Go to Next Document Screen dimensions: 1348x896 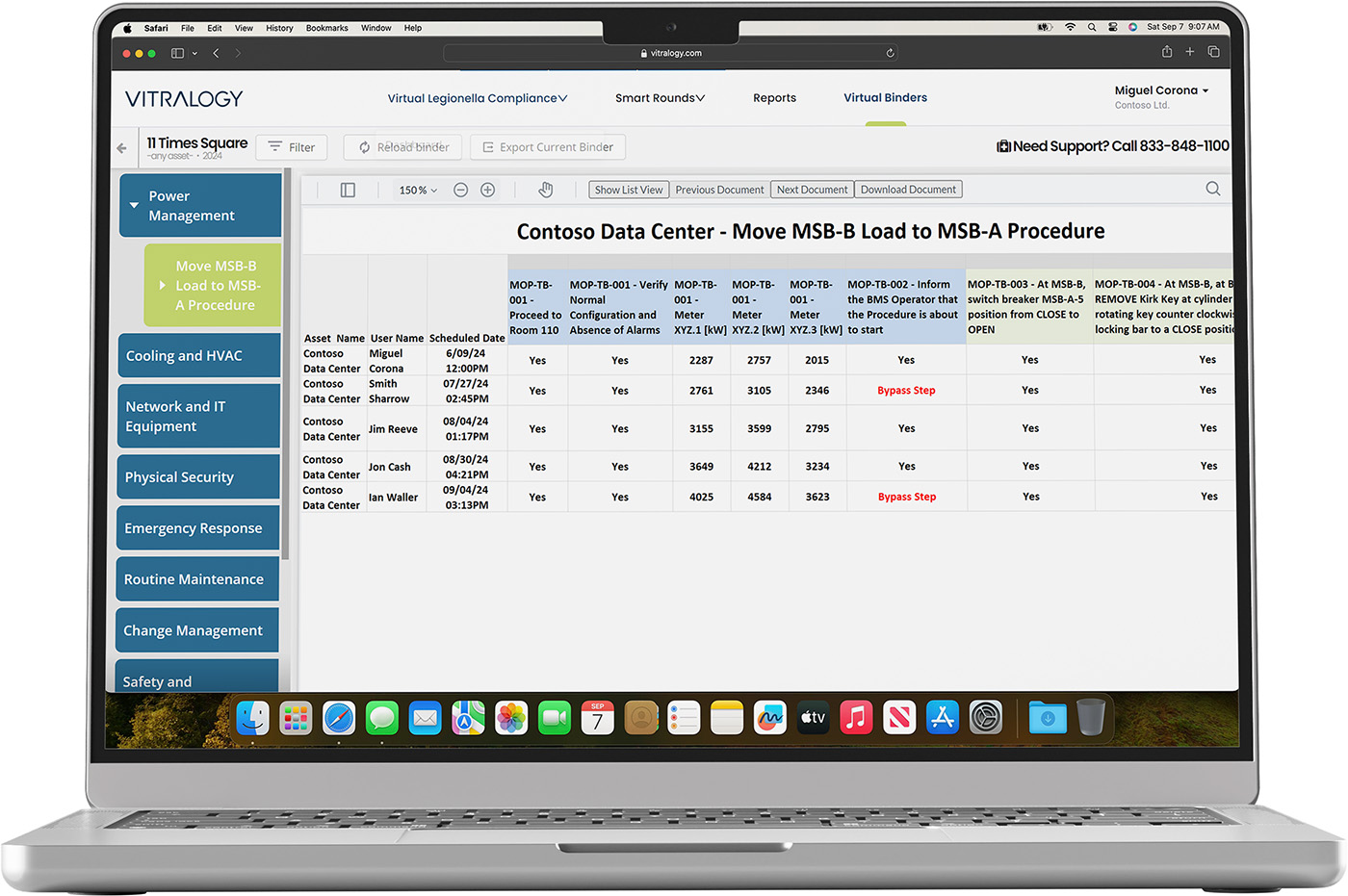coord(812,190)
